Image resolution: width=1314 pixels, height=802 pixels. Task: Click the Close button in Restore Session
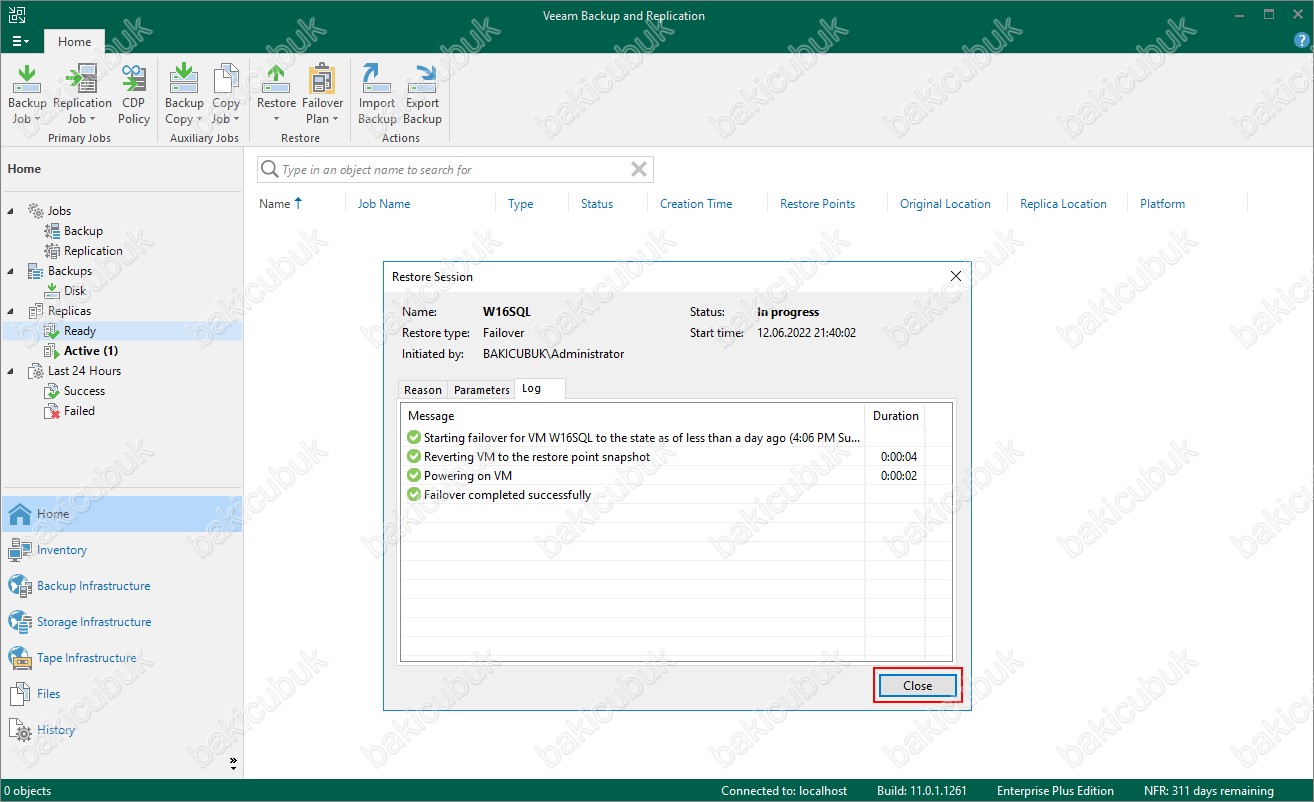pyautogui.click(x=917, y=685)
